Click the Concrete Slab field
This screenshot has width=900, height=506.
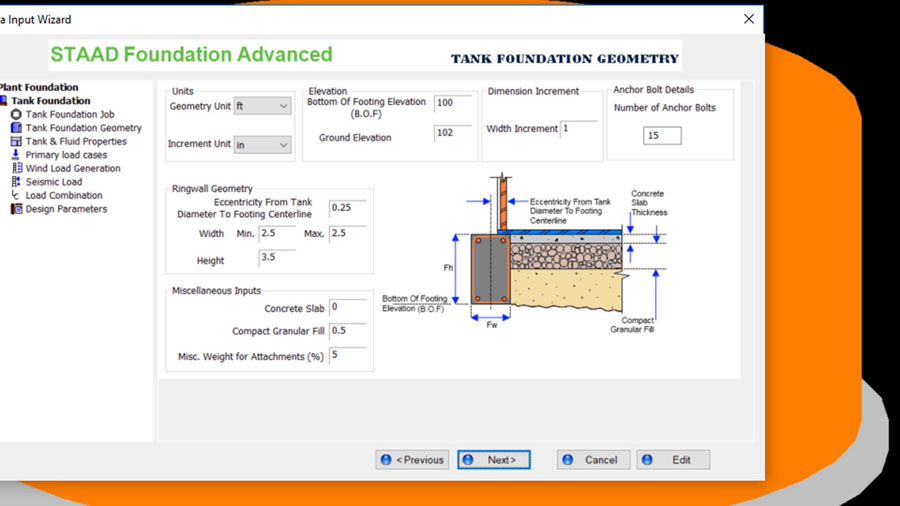[347, 308]
